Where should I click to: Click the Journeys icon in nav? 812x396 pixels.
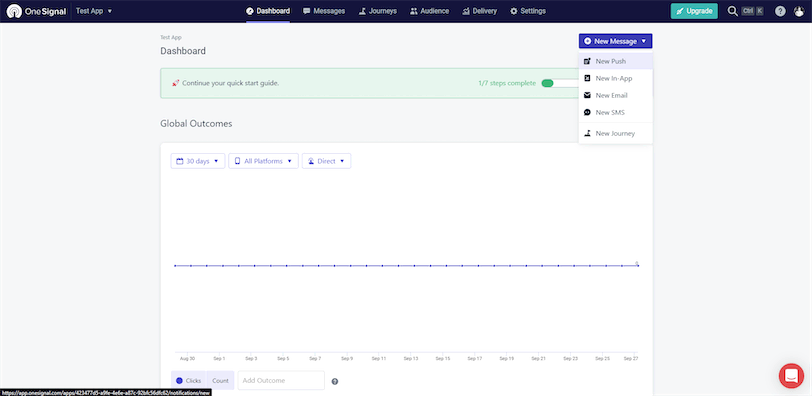(x=362, y=11)
